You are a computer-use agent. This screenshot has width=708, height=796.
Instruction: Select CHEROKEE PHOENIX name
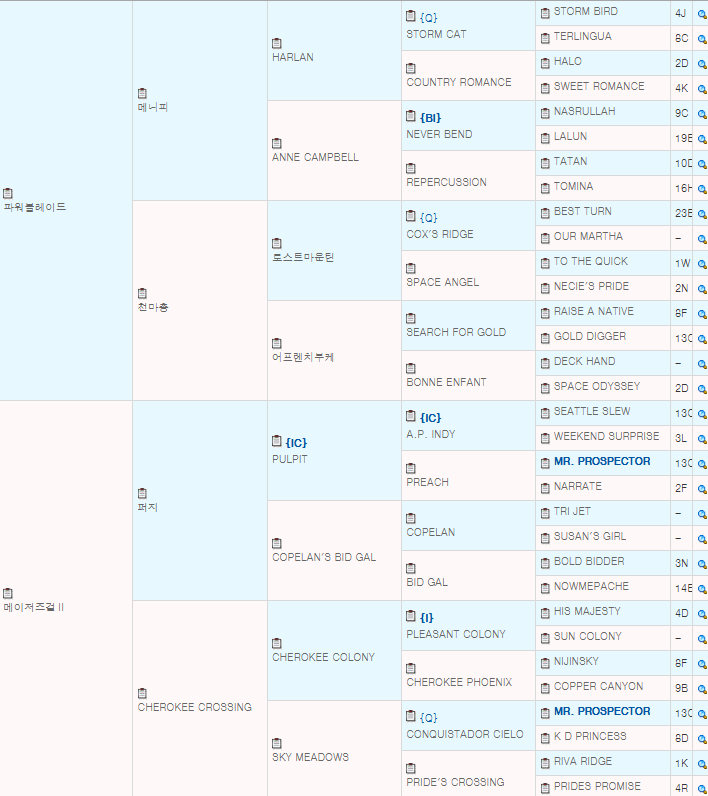[x=459, y=682]
